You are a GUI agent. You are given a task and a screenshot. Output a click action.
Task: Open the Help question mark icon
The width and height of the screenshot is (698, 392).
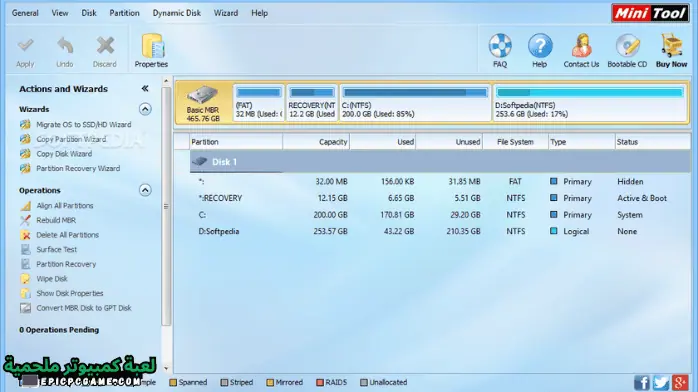click(x=540, y=46)
